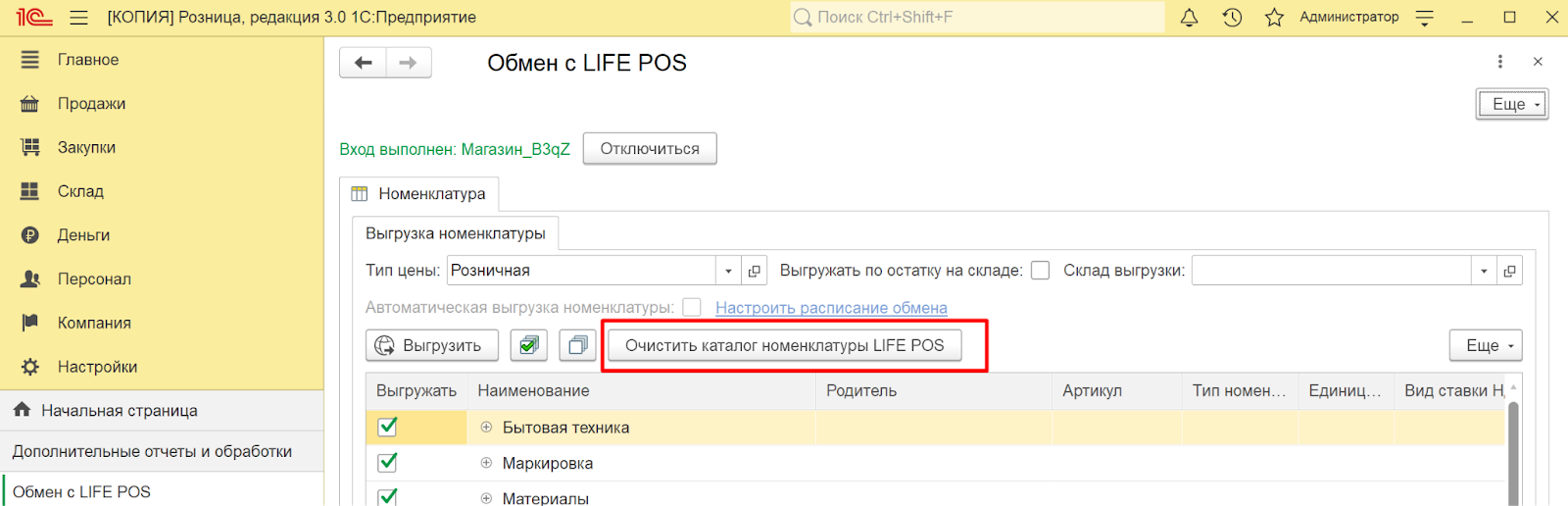Go back with left arrow button
1568x506 pixels.
364,63
